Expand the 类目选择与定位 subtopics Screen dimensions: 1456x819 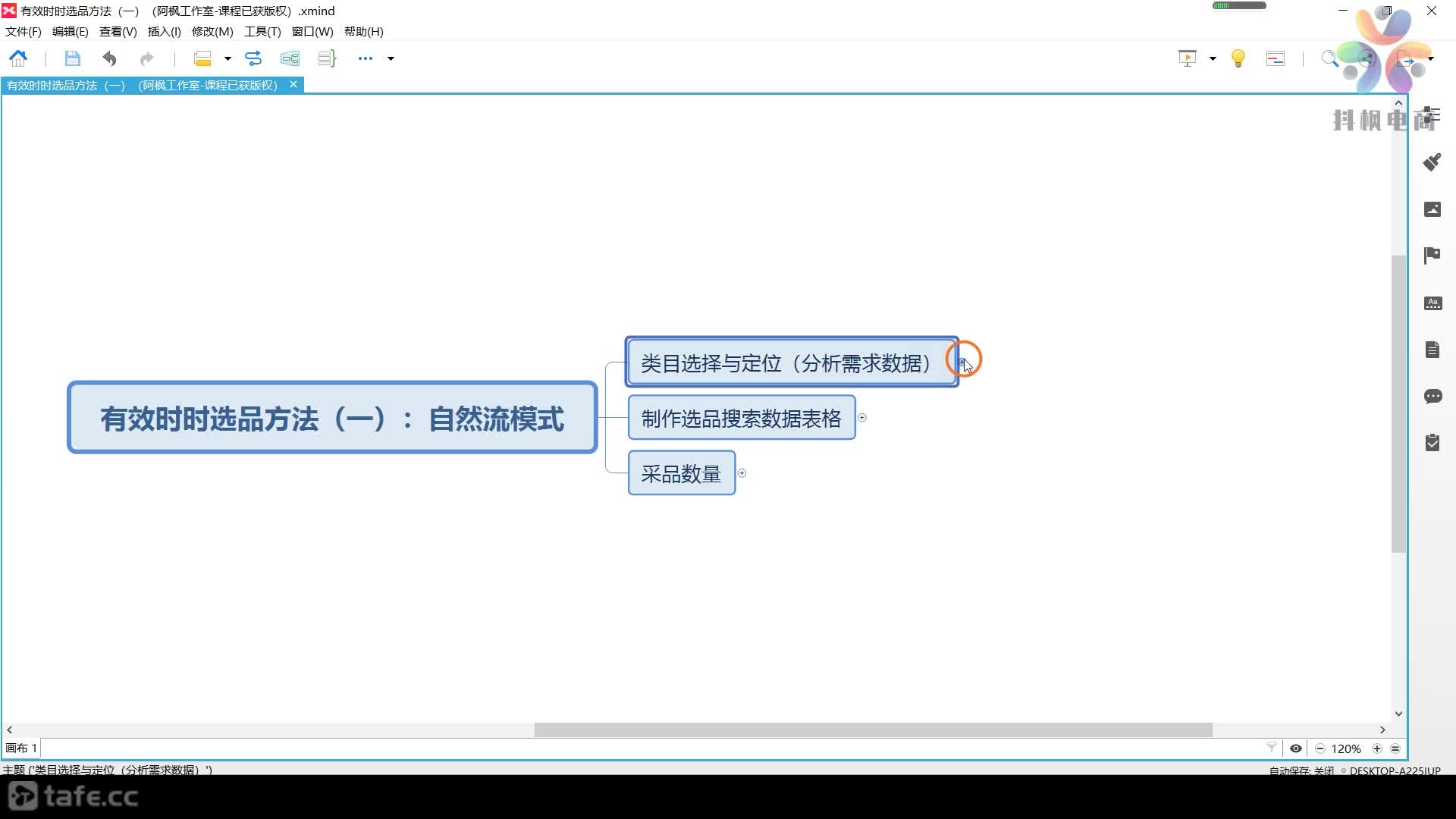click(x=963, y=362)
